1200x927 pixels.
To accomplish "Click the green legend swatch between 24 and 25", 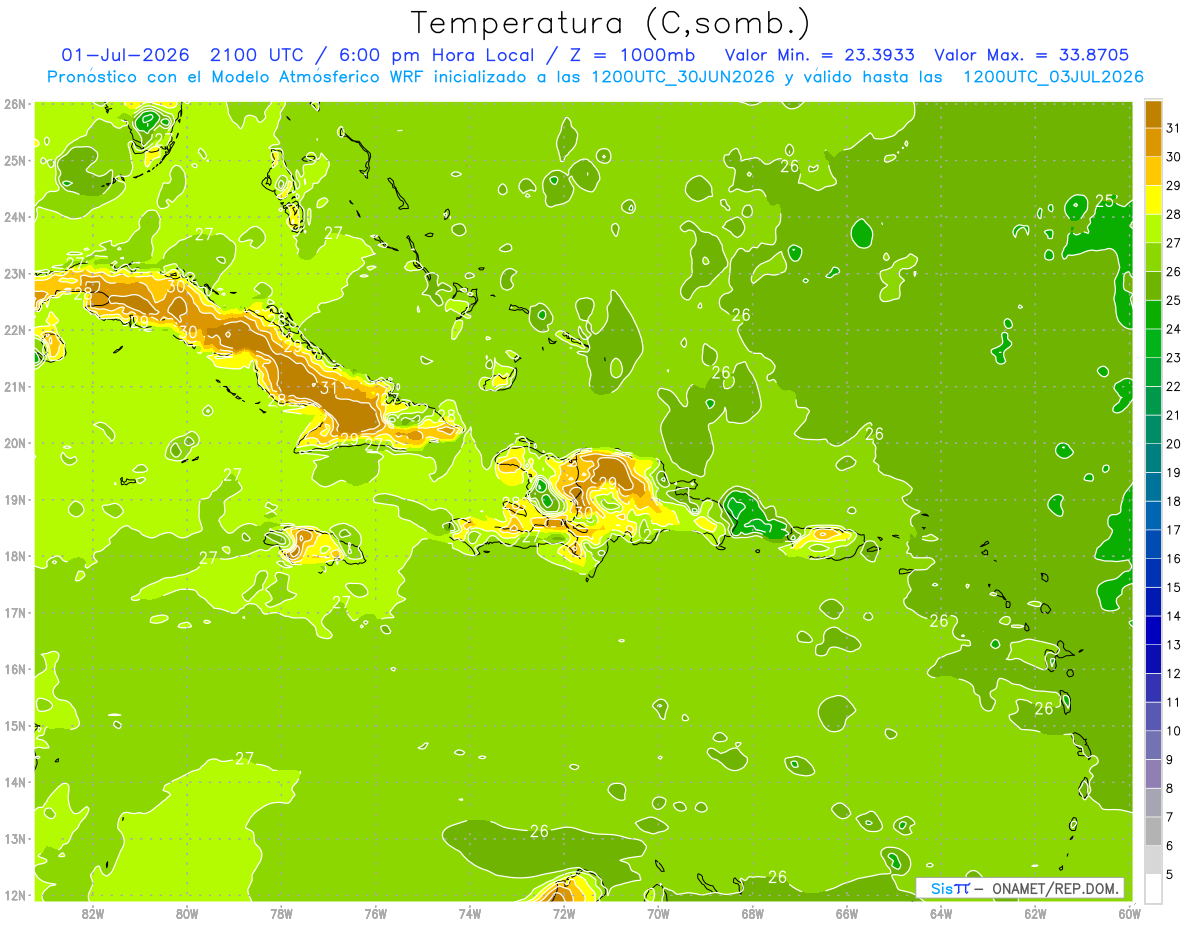I will pyautogui.click(x=1153, y=315).
